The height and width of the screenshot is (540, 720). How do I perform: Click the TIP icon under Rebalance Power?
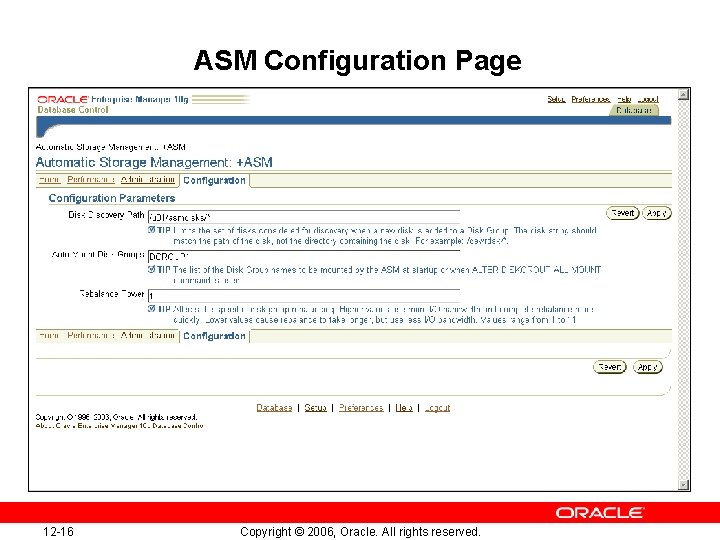152,309
